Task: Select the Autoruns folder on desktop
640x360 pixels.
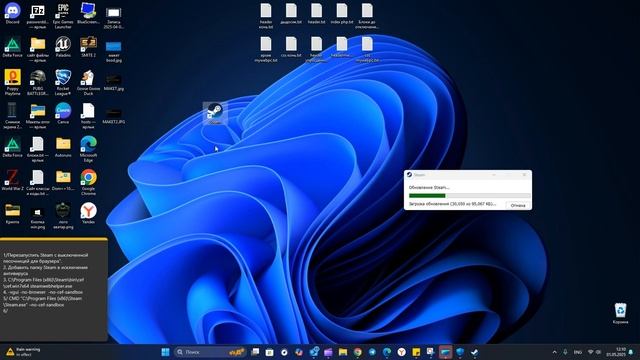Action: pos(63,147)
